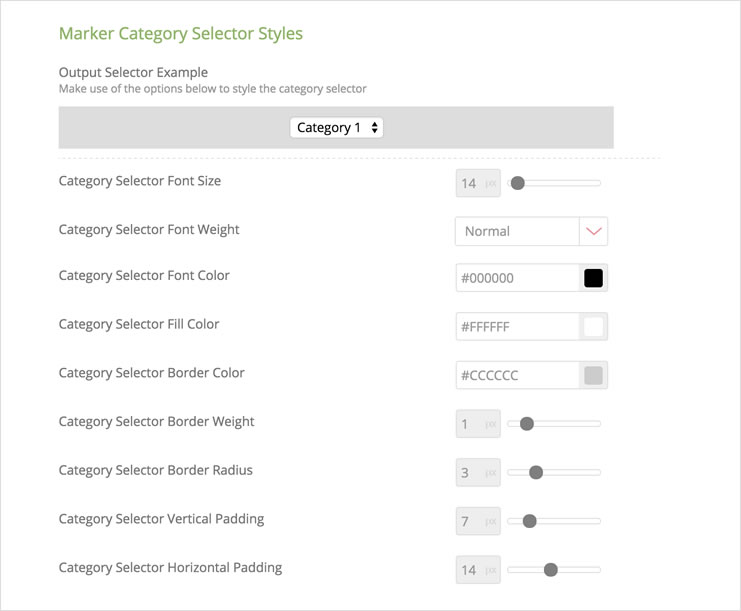Click the Horizontal Padding slider handle
741x611 pixels.
[x=550, y=570]
